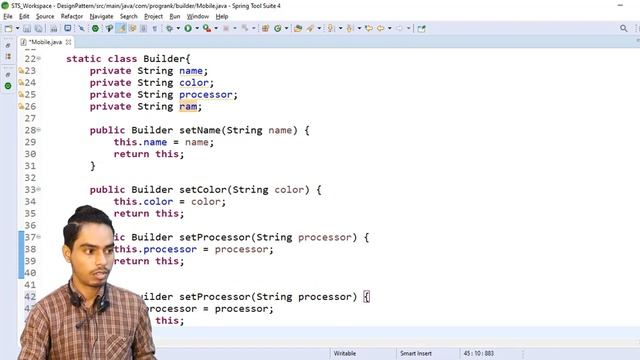Click the Next Annotation toolbar icon
Image resolution: width=640 pixels, height=360 pixels.
pyautogui.click(x=331, y=28)
